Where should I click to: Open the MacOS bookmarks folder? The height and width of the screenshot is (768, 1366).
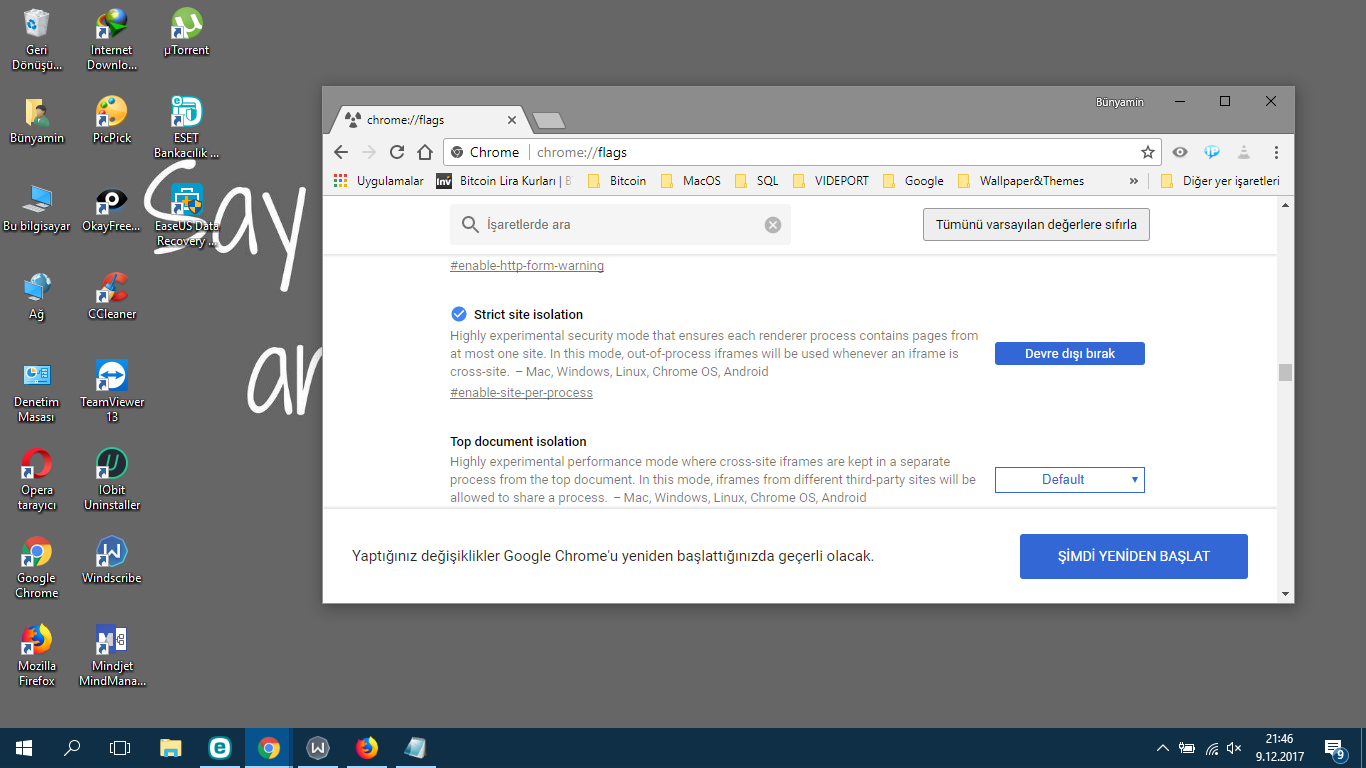(x=690, y=181)
